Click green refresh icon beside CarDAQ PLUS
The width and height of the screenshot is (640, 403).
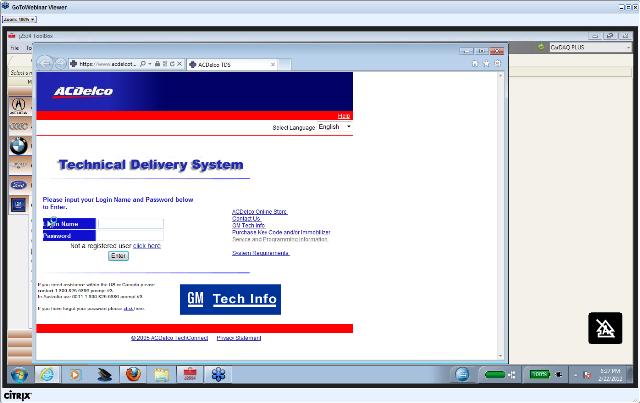point(541,47)
